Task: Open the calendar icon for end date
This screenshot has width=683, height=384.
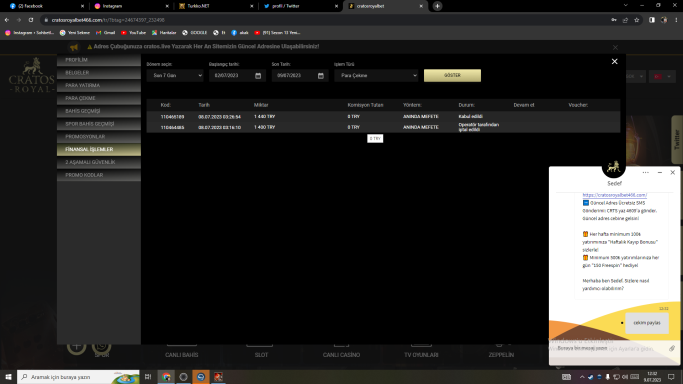Action: [x=321, y=76]
